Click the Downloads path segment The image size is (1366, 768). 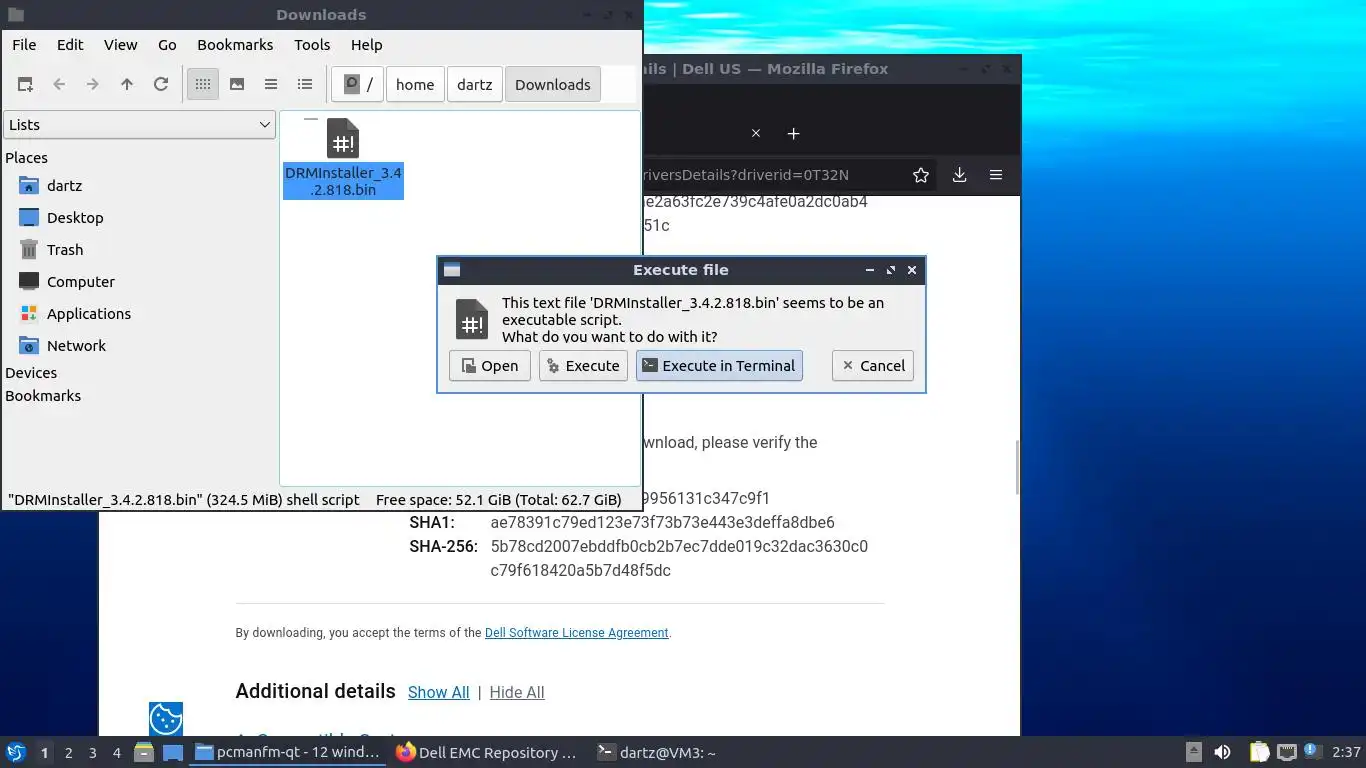[x=553, y=85]
